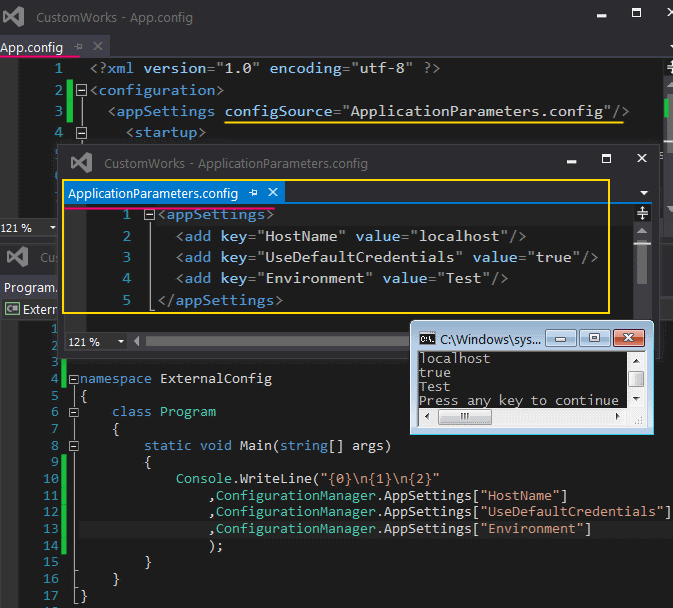The width and height of the screenshot is (673, 608).
Task: Collapse the appSettings node in ApplicationParameters.config
Action: [x=149, y=215]
